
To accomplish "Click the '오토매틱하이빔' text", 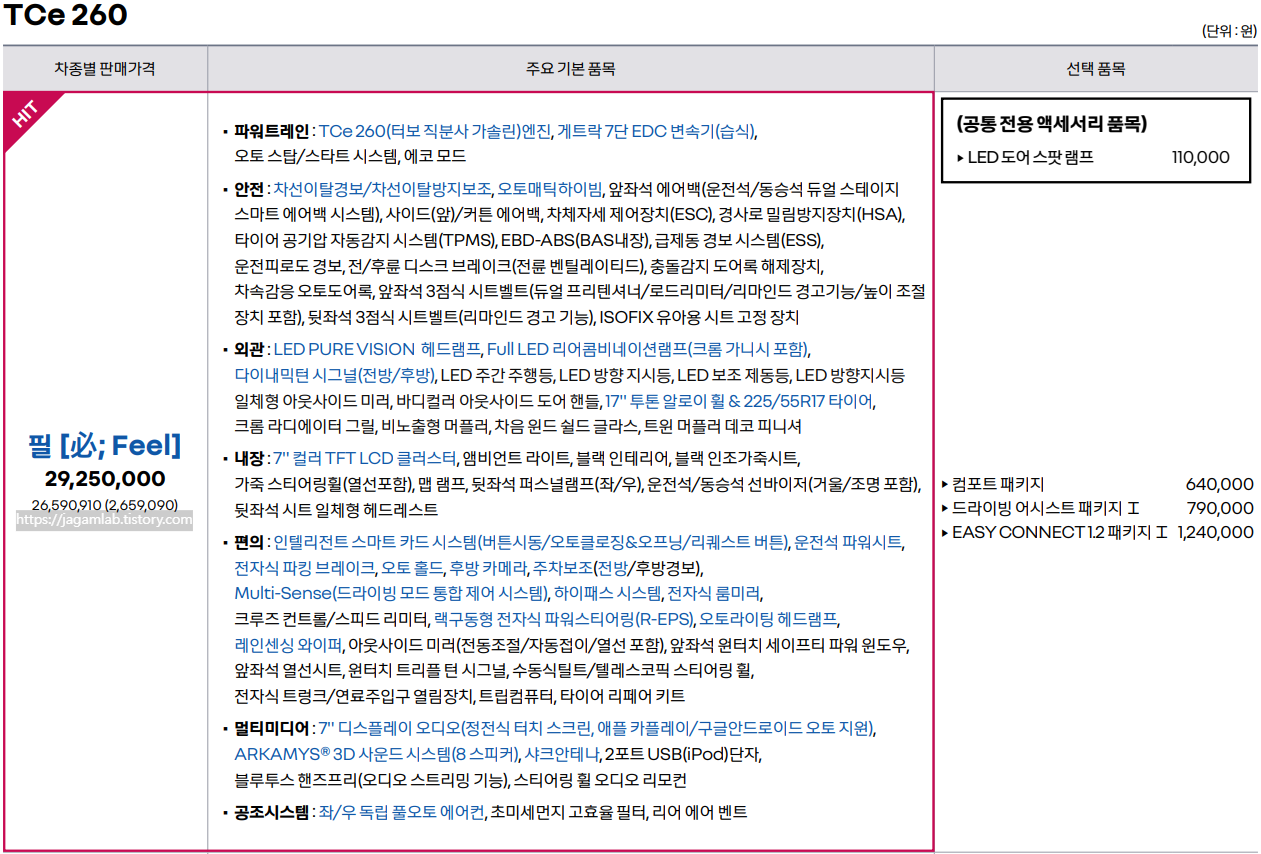I will (x=550, y=189).
